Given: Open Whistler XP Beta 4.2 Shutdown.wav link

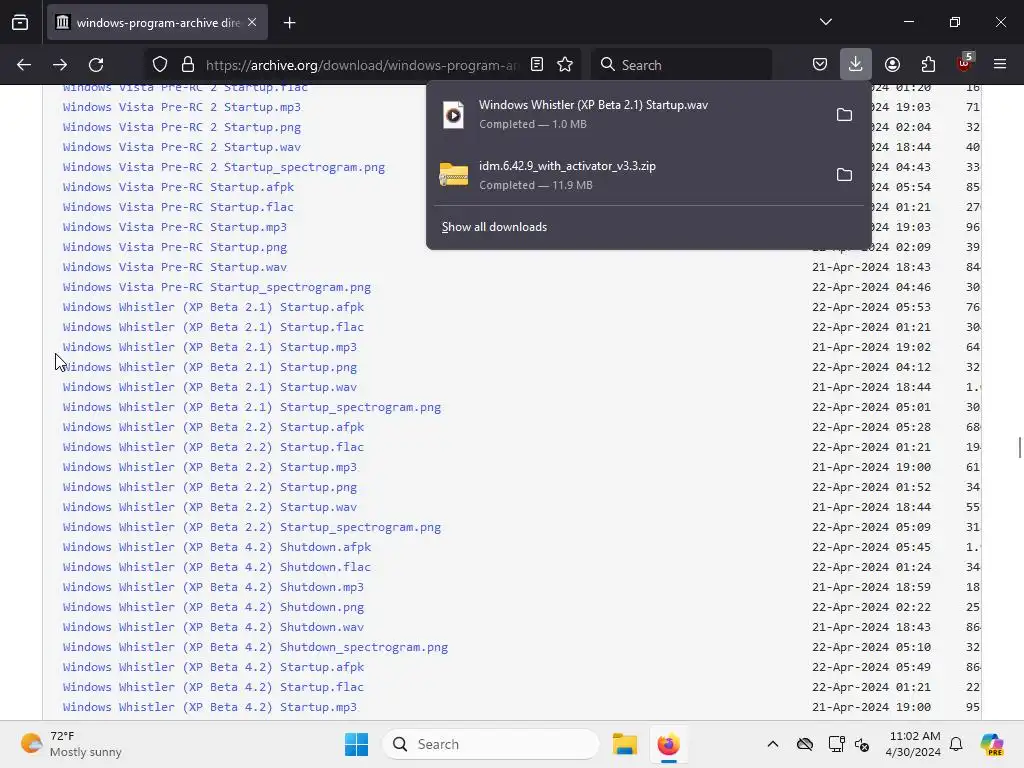Looking at the screenshot, I should 214,627.
